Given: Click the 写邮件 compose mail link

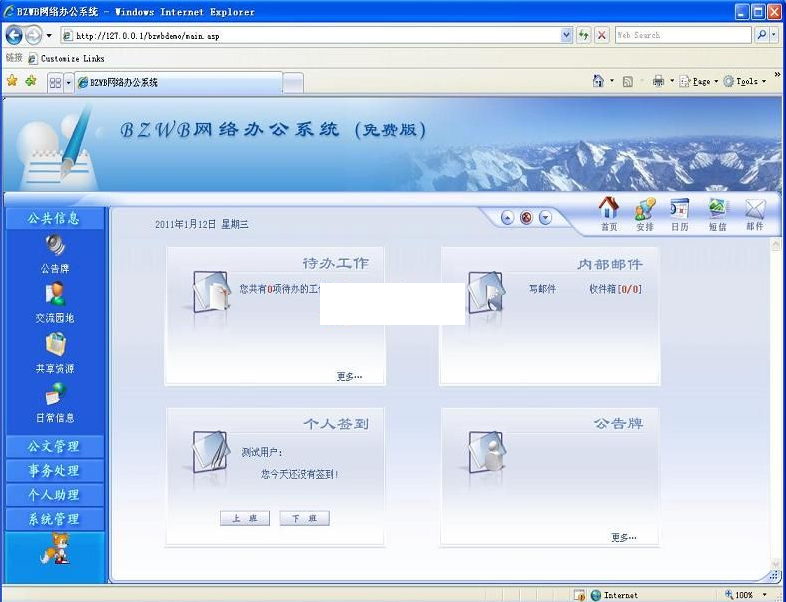Looking at the screenshot, I should (x=542, y=290).
